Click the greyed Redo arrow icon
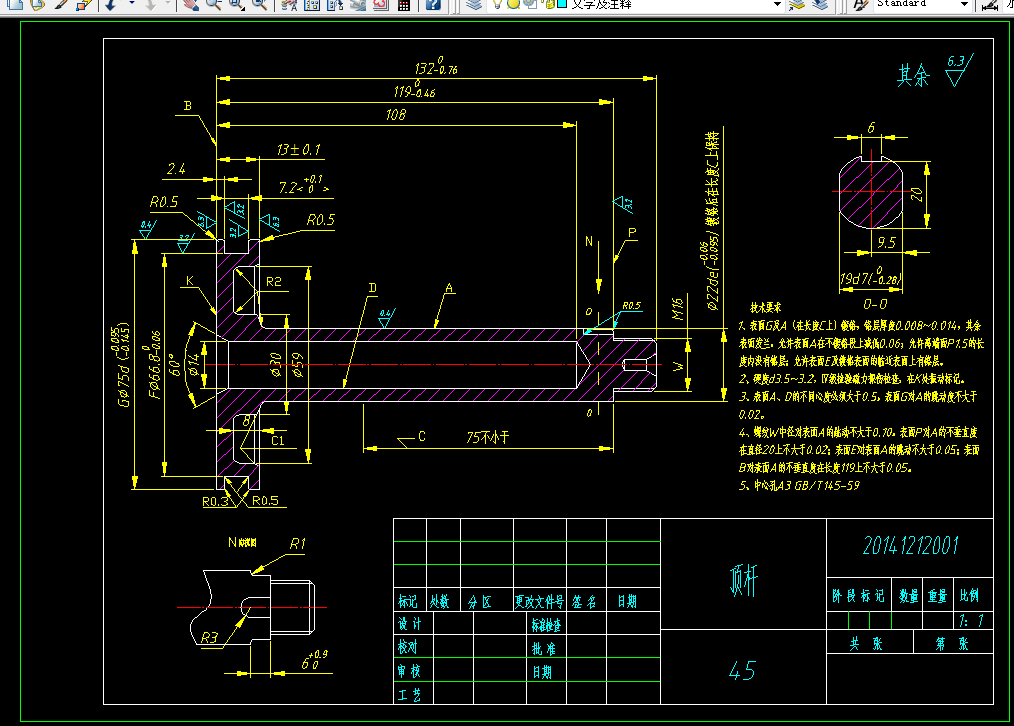Viewport: 1014px width, 726px height. point(150,4)
